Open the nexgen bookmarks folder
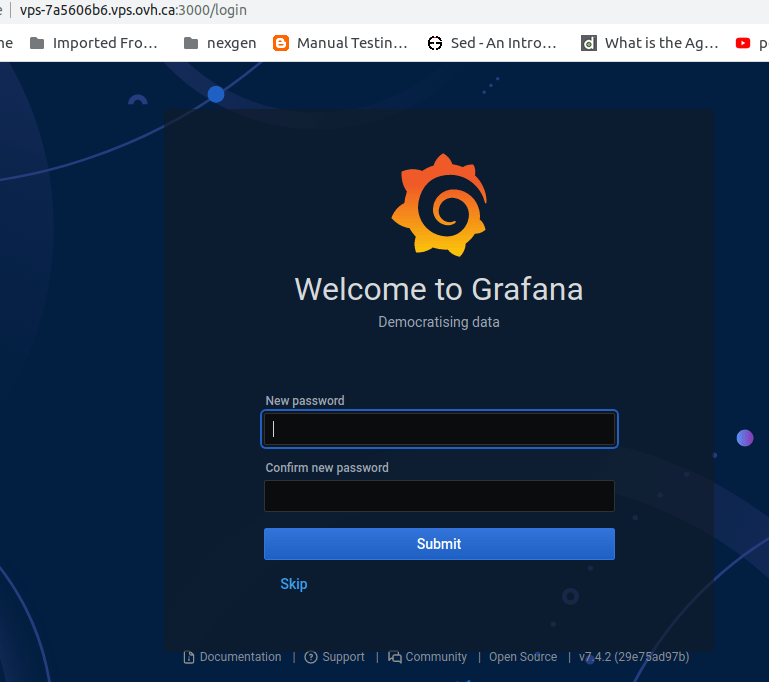The image size is (769, 682). point(220,43)
